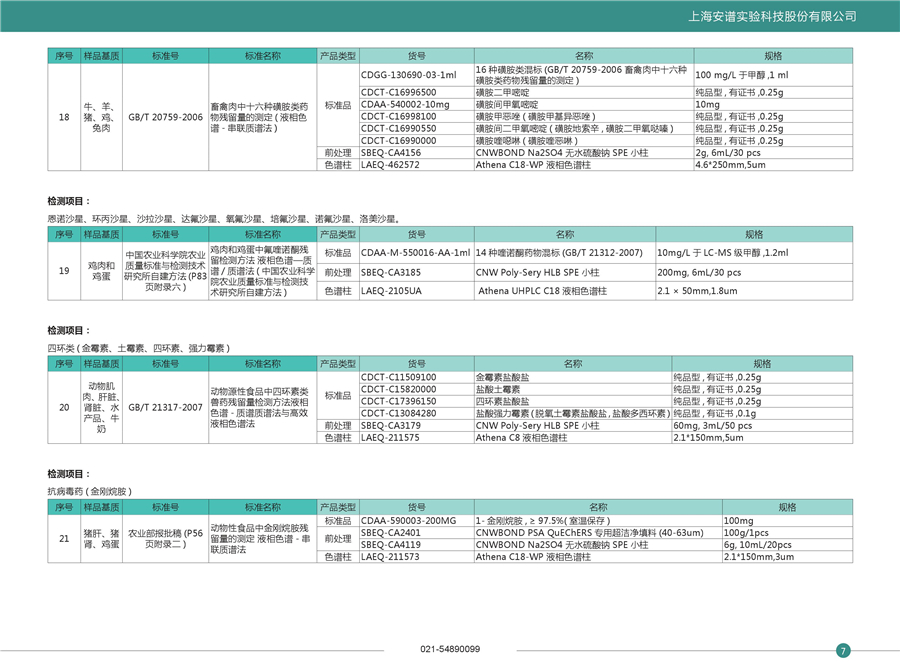Click the spec 2g, 6mL/30 pcs
Viewport: 900px width, 663px height.
728,153
